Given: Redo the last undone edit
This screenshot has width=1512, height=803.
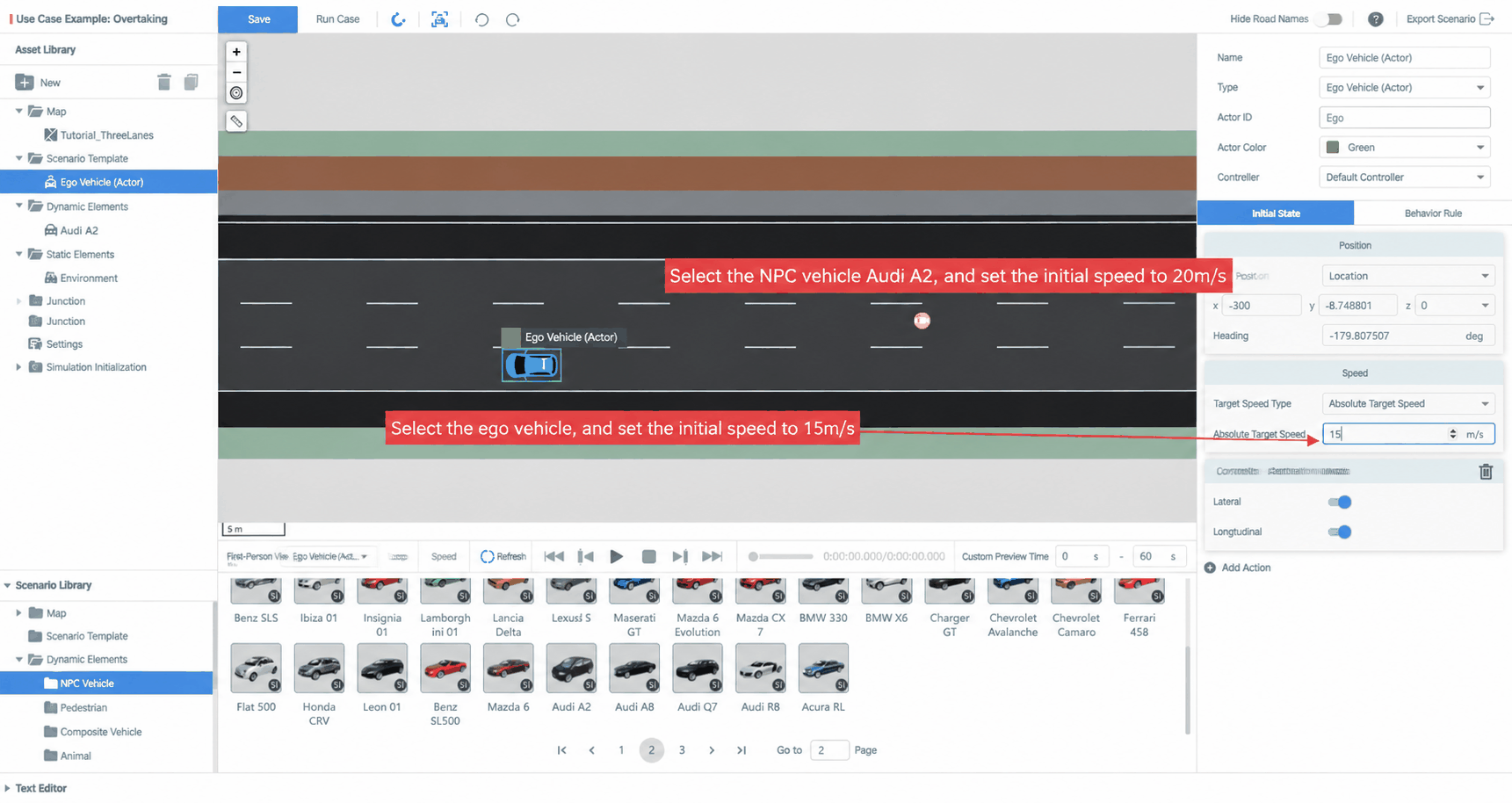Looking at the screenshot, I should [513, 19].
